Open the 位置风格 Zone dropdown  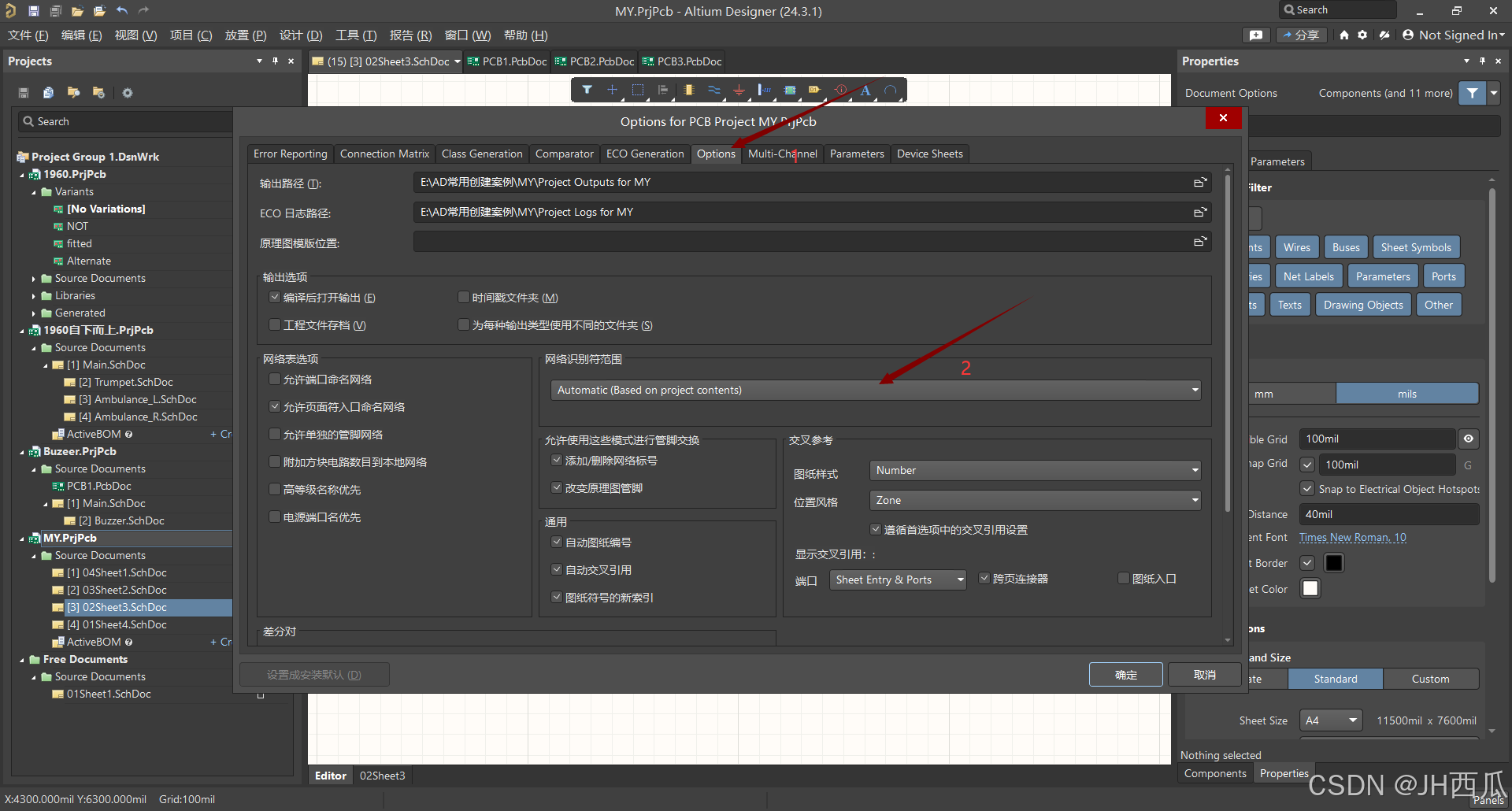[1035, 501]
